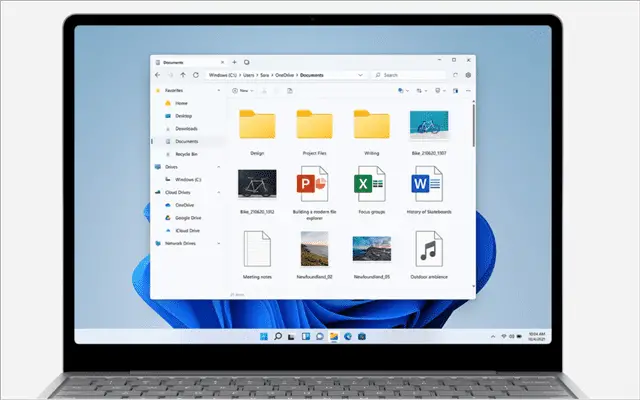Open the View layout dropdown
The width and height of the screenshot is (640, 400).
tap(440, 91)
